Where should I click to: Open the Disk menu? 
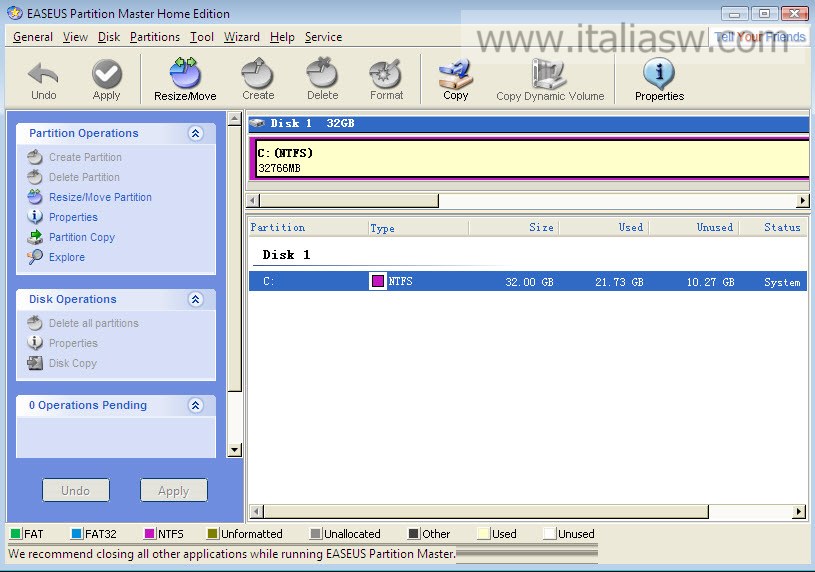tap(109, 37)
